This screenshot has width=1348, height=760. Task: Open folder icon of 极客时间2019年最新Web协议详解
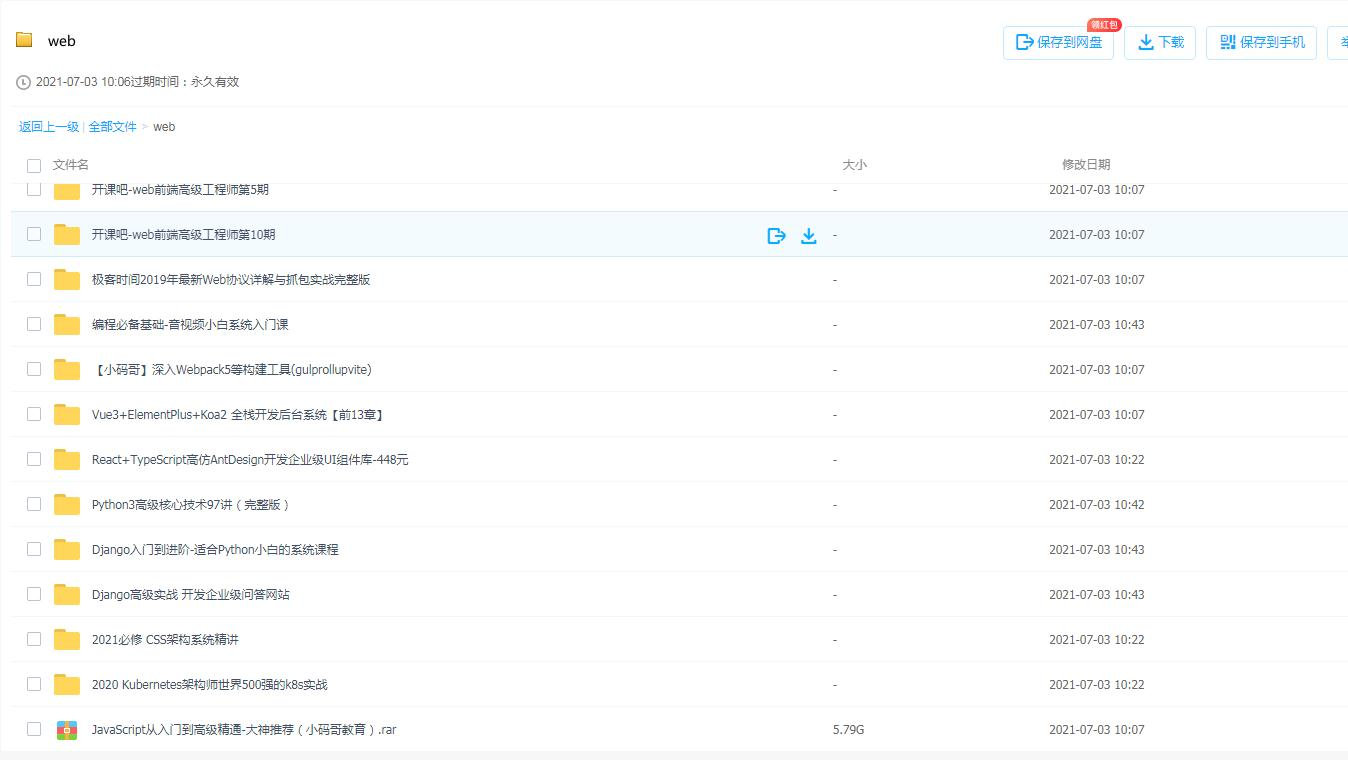pyautogui.click(x=67, y=279)
